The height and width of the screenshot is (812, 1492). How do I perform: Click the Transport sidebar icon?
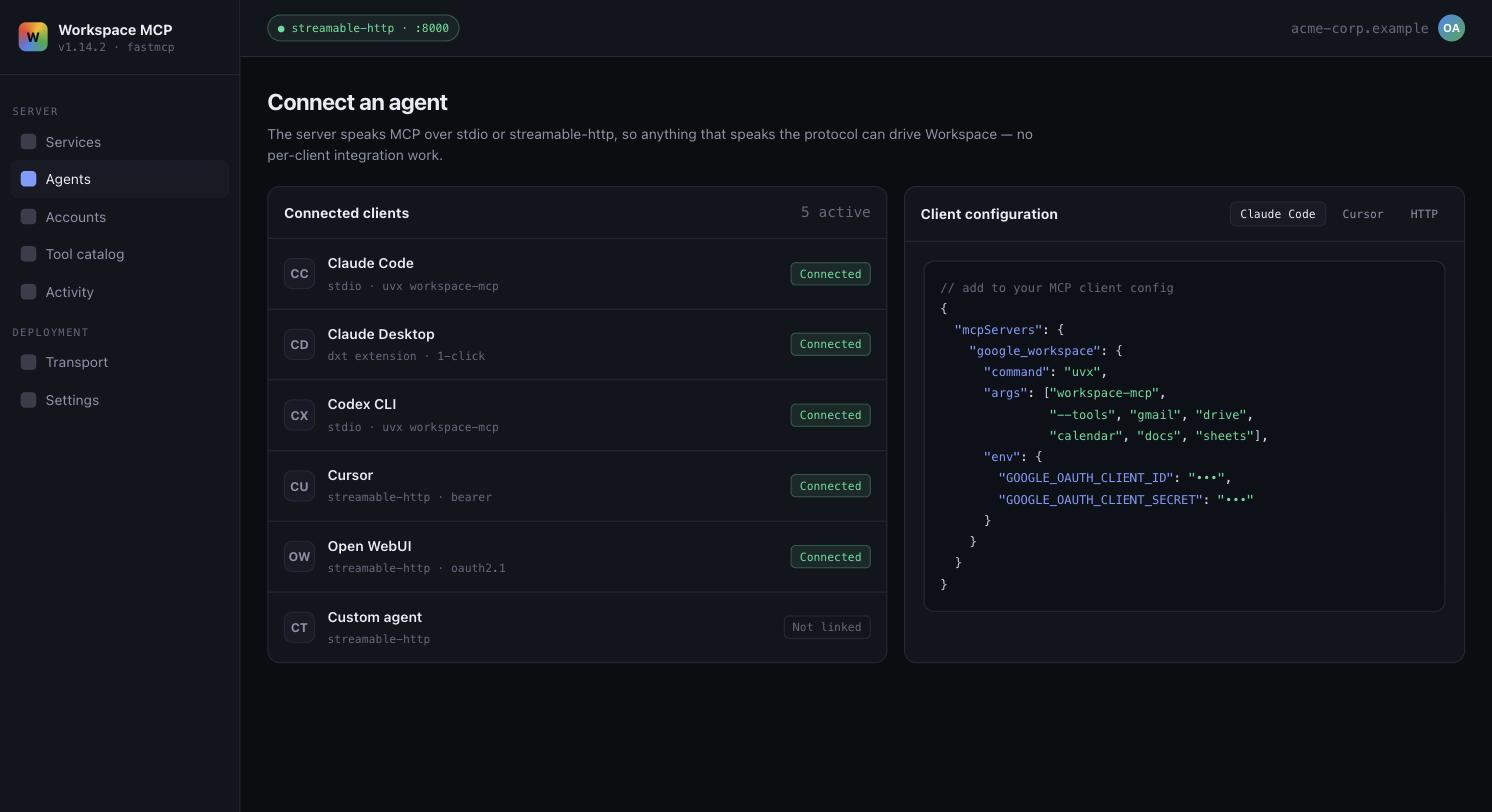(x=28, y=362)
